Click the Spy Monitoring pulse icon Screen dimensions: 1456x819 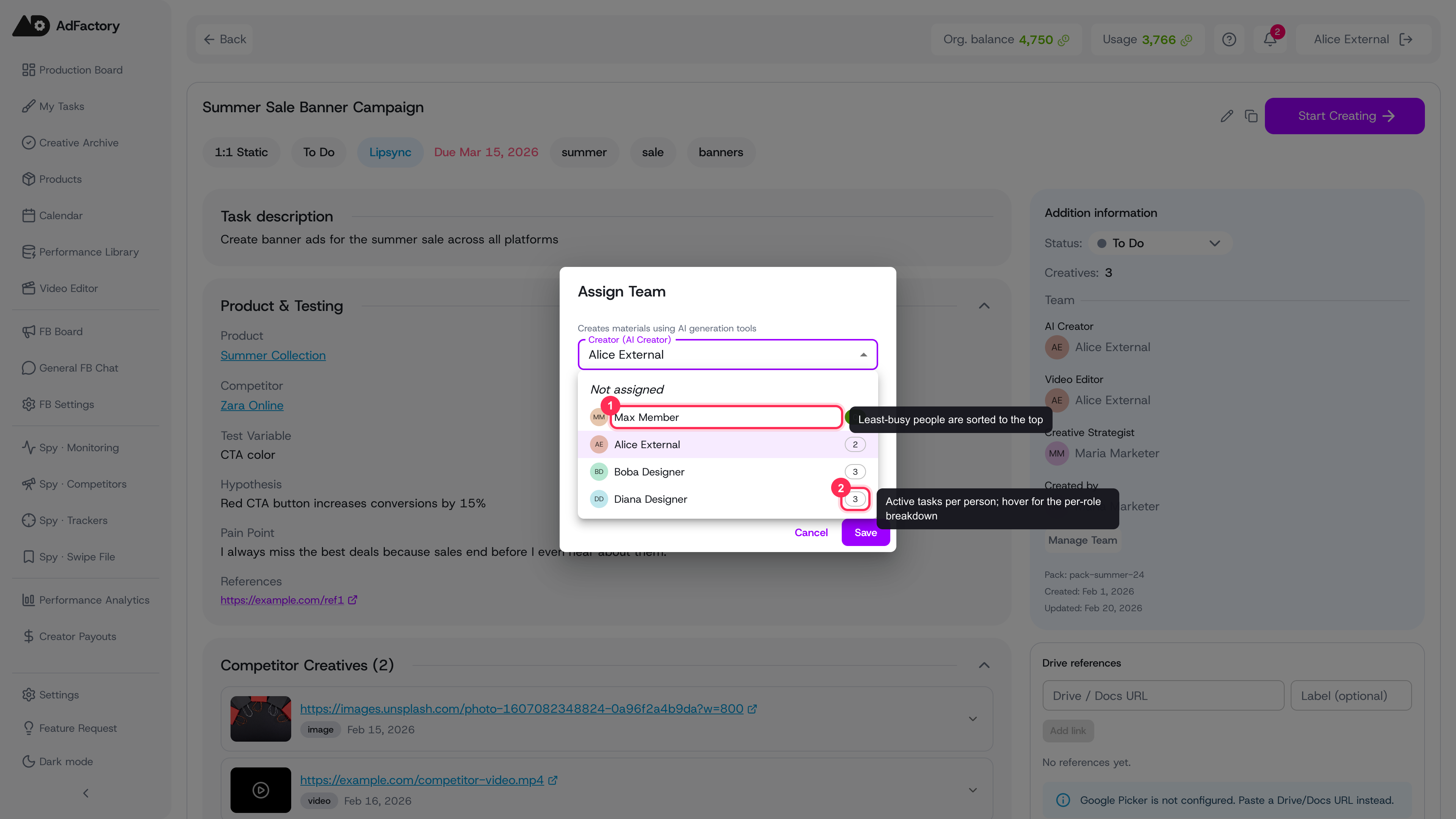(x=28, y=448)
